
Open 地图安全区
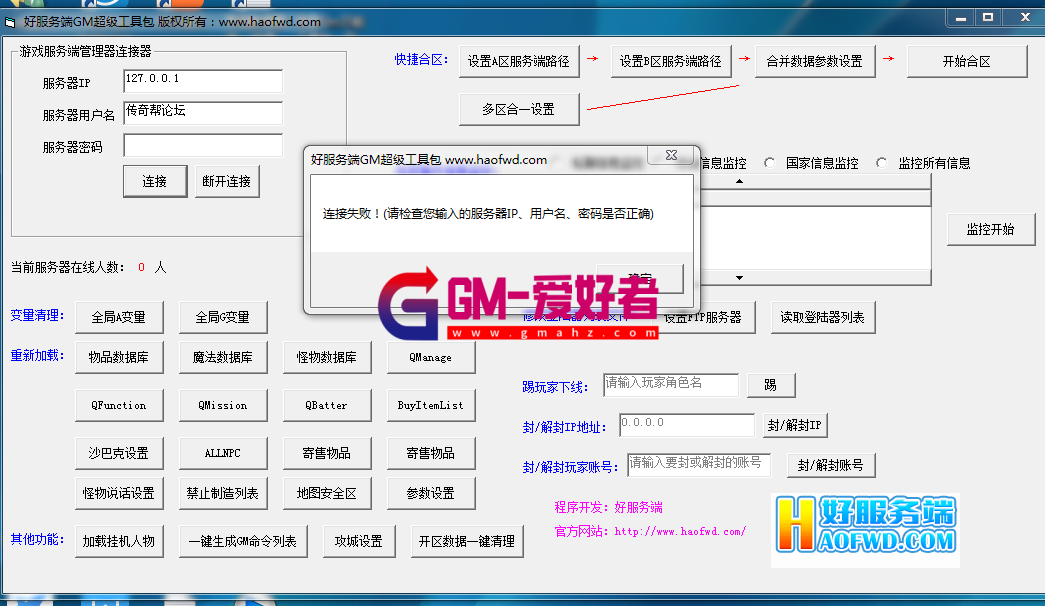pos(327,493)
